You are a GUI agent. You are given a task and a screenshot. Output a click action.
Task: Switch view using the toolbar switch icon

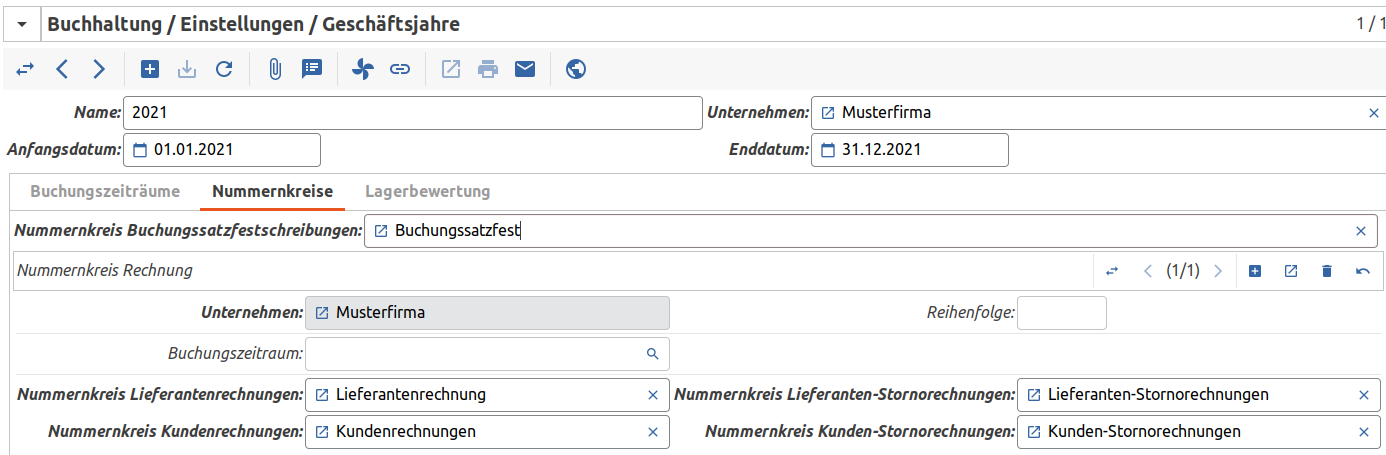(25, 69)
